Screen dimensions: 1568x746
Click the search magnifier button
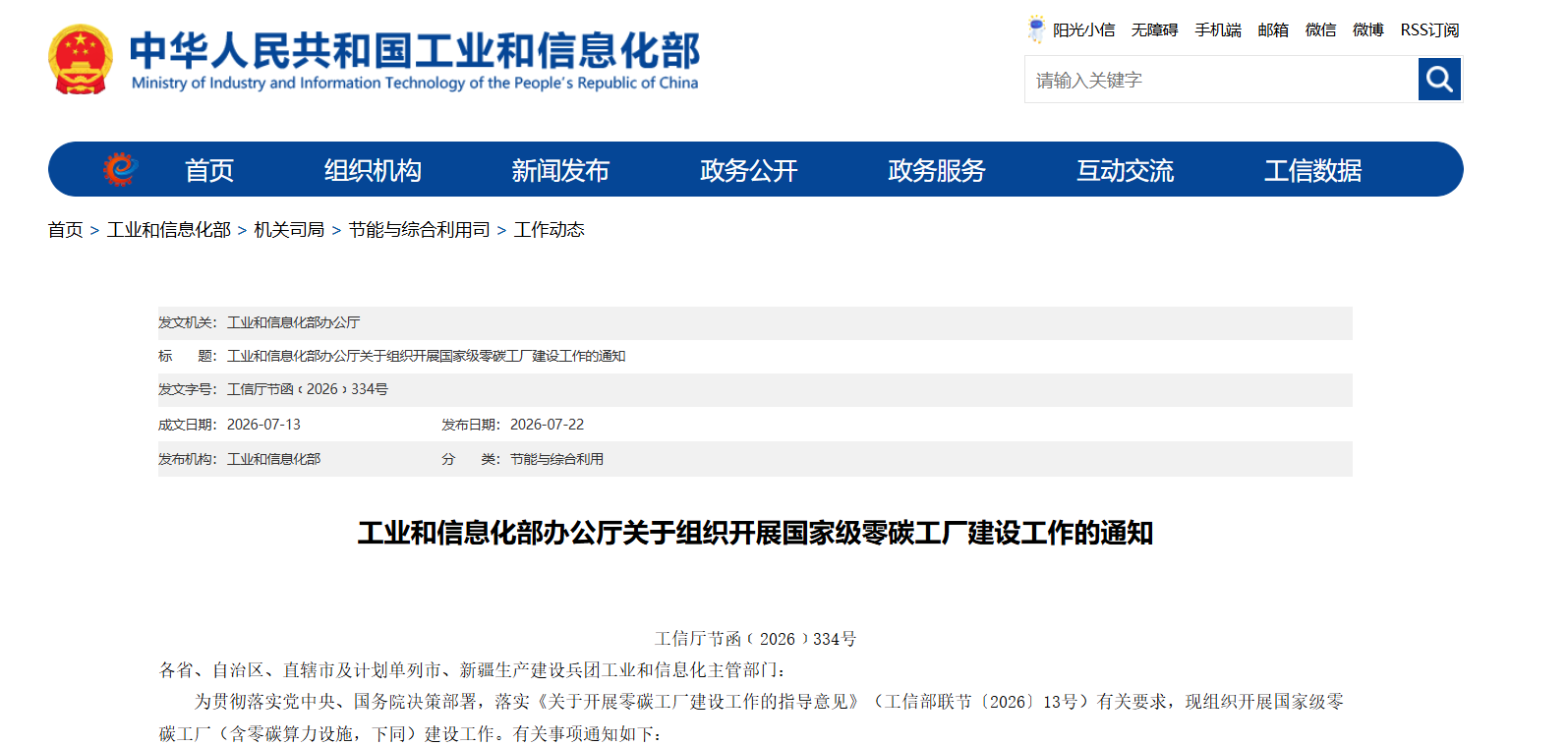tap(1439, 79)
